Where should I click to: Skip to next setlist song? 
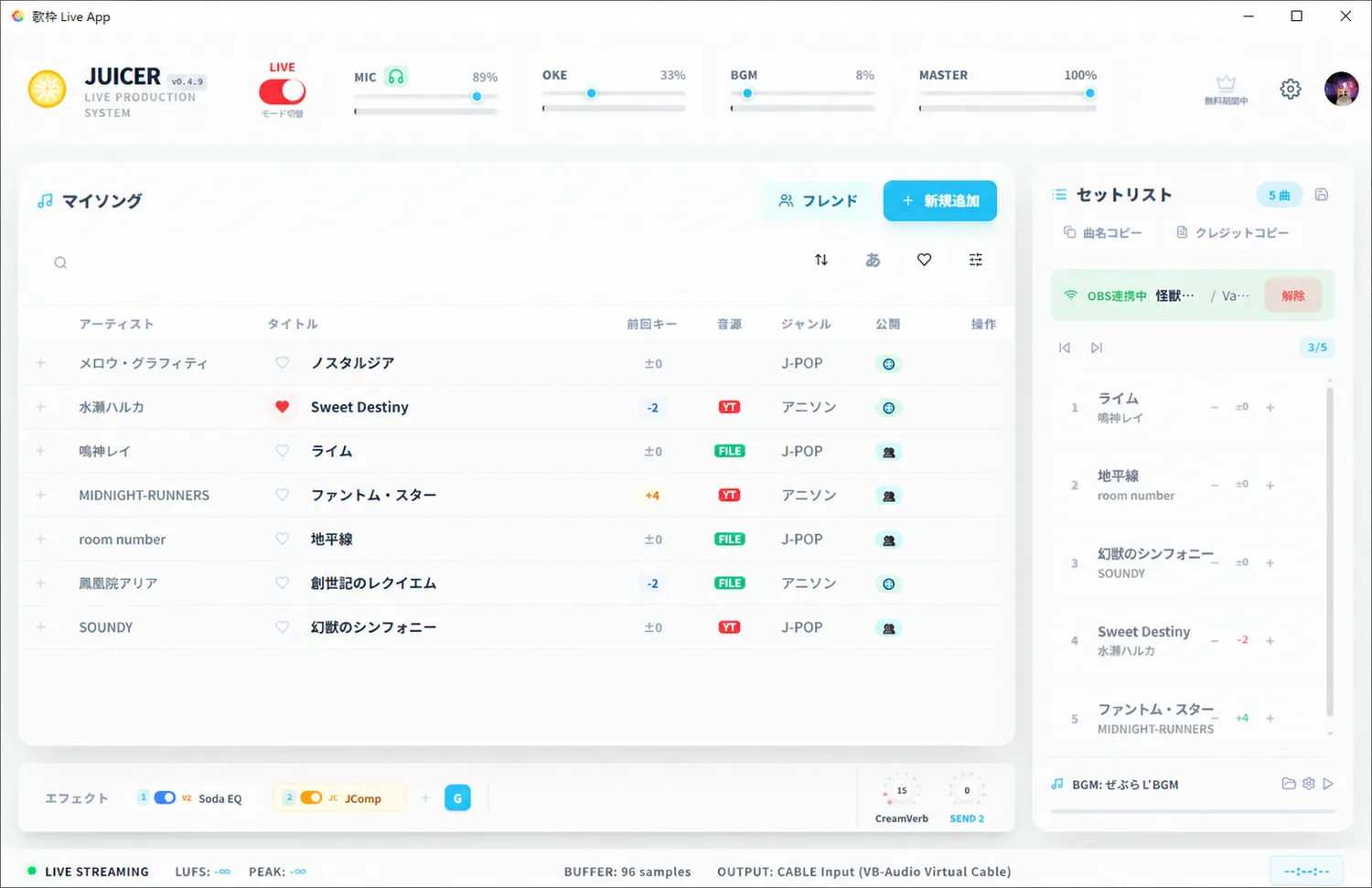[x=1097, y=348]
